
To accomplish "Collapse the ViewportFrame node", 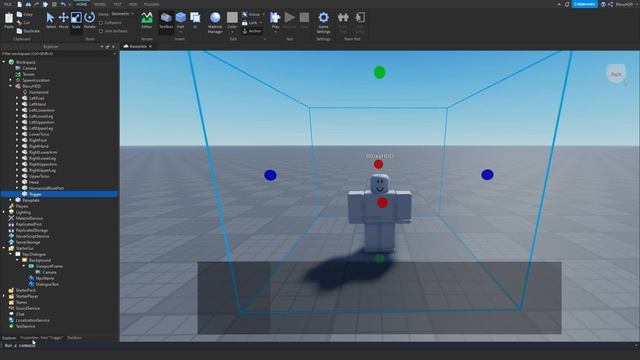I will click(24, 266).
